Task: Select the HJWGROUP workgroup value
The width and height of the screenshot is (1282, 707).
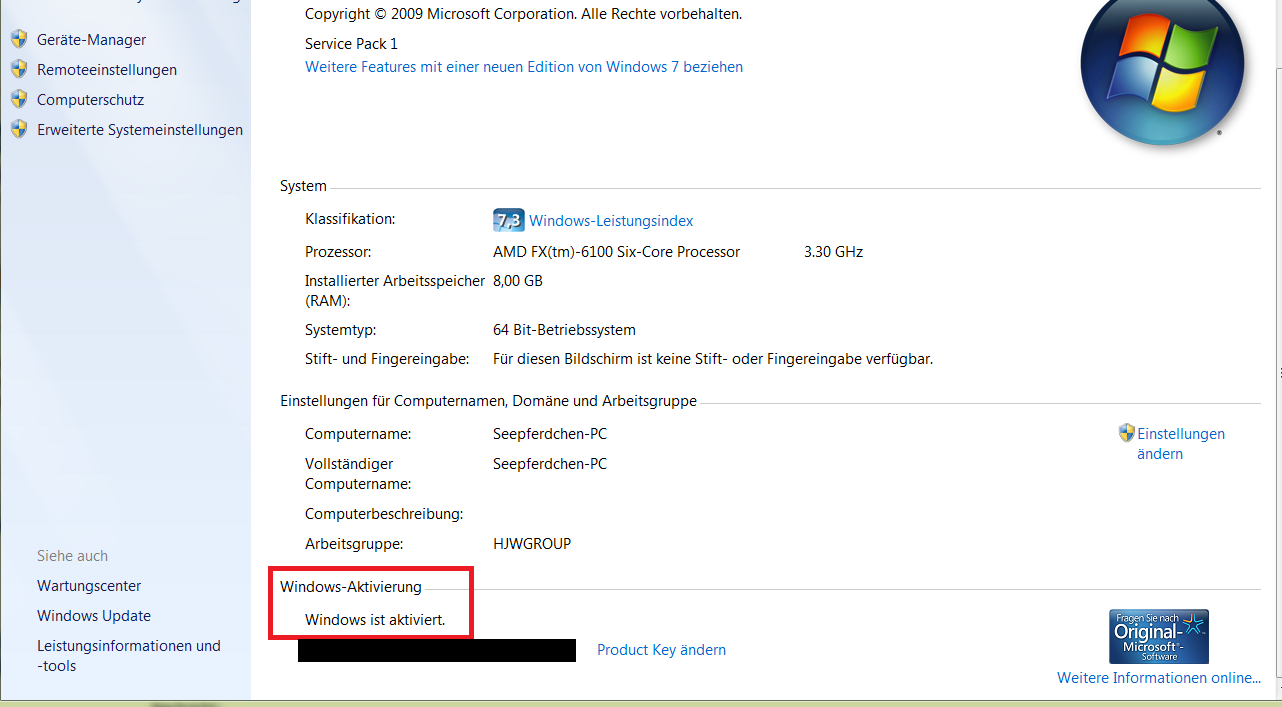Action: tap(532, 544)
